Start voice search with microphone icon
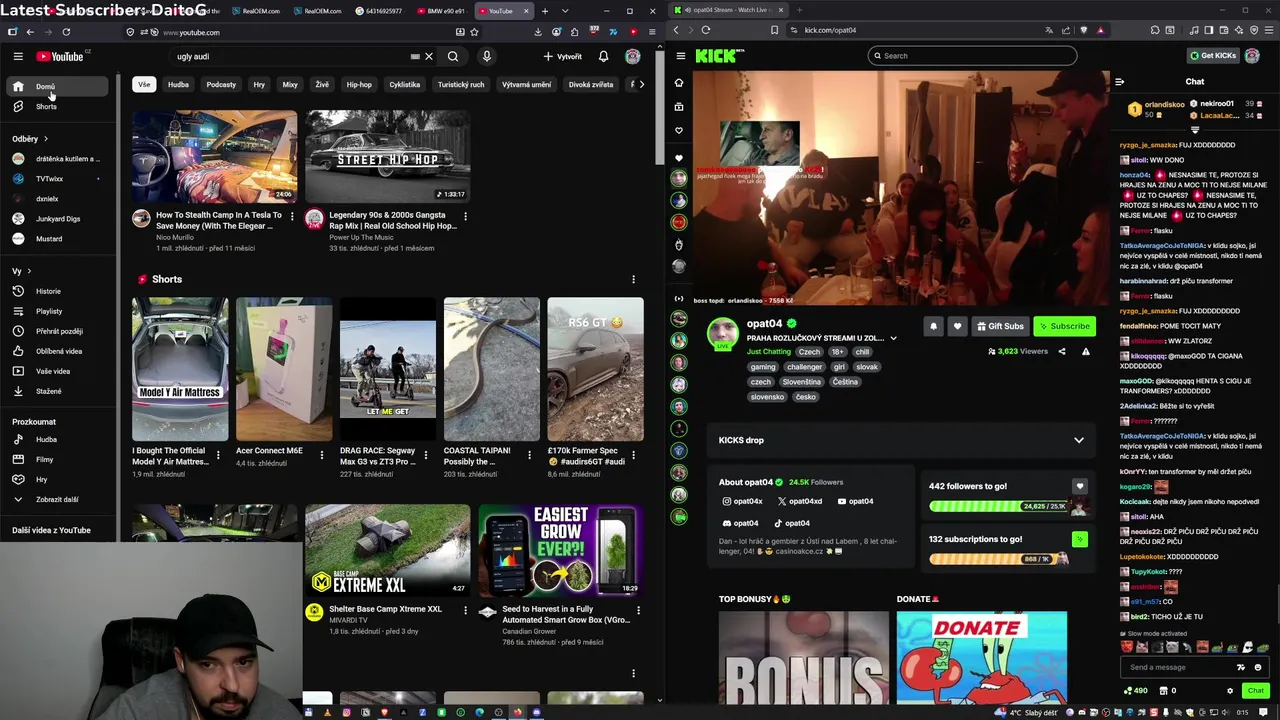 (486, 57)
